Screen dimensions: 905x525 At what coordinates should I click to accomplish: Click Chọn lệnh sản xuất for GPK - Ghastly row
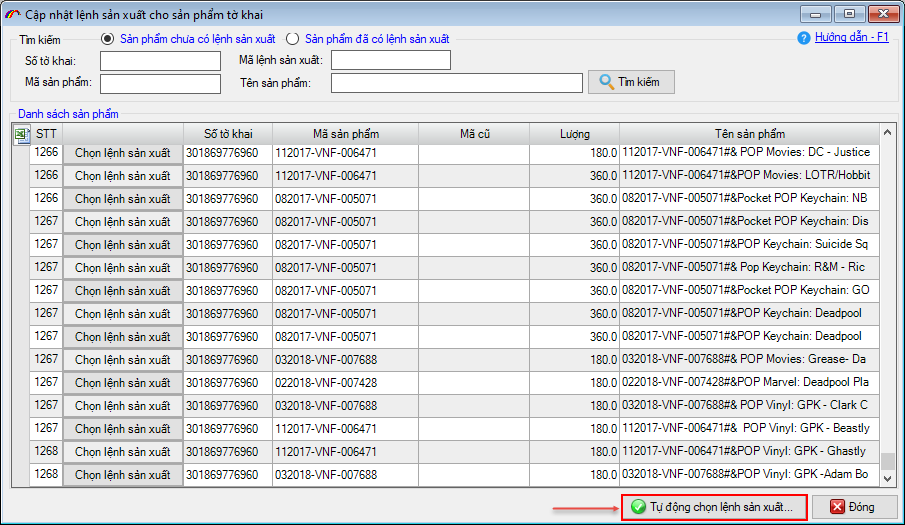[123, 452]
